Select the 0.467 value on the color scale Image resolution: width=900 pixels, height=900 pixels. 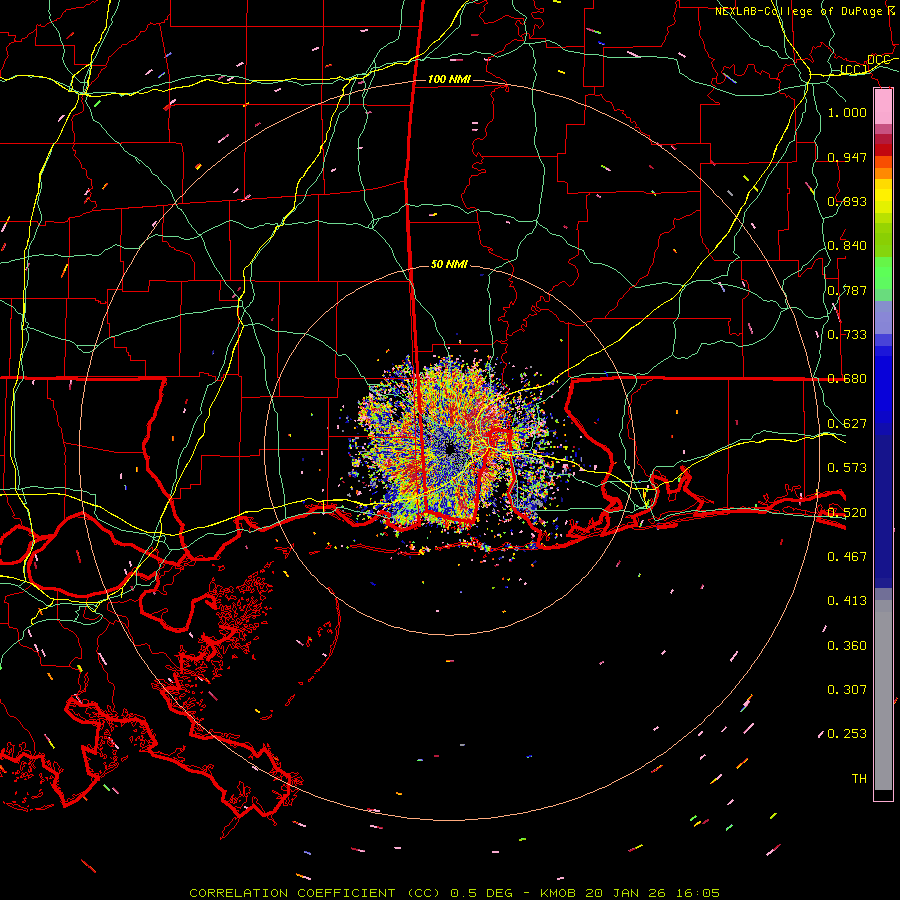847,557
